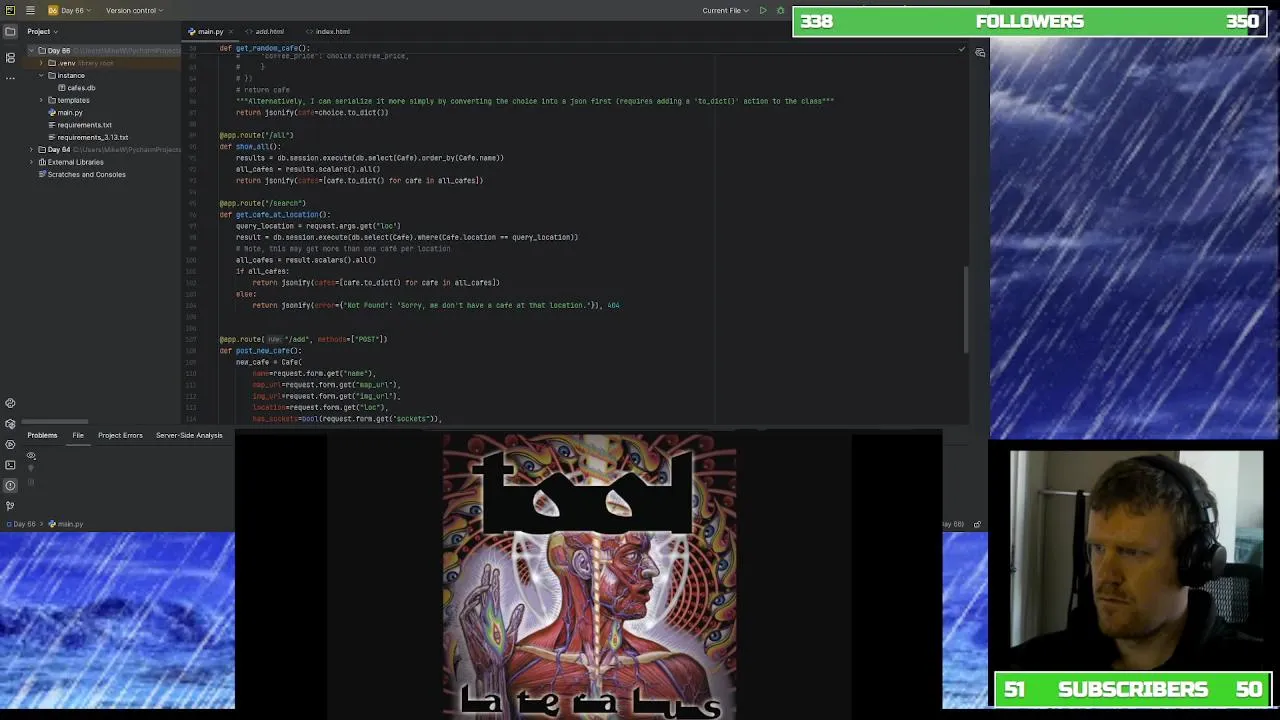The height and width of the screenshot is (720, 1280).
Task: Open the Git tool window icon
Action: (10, 506)
